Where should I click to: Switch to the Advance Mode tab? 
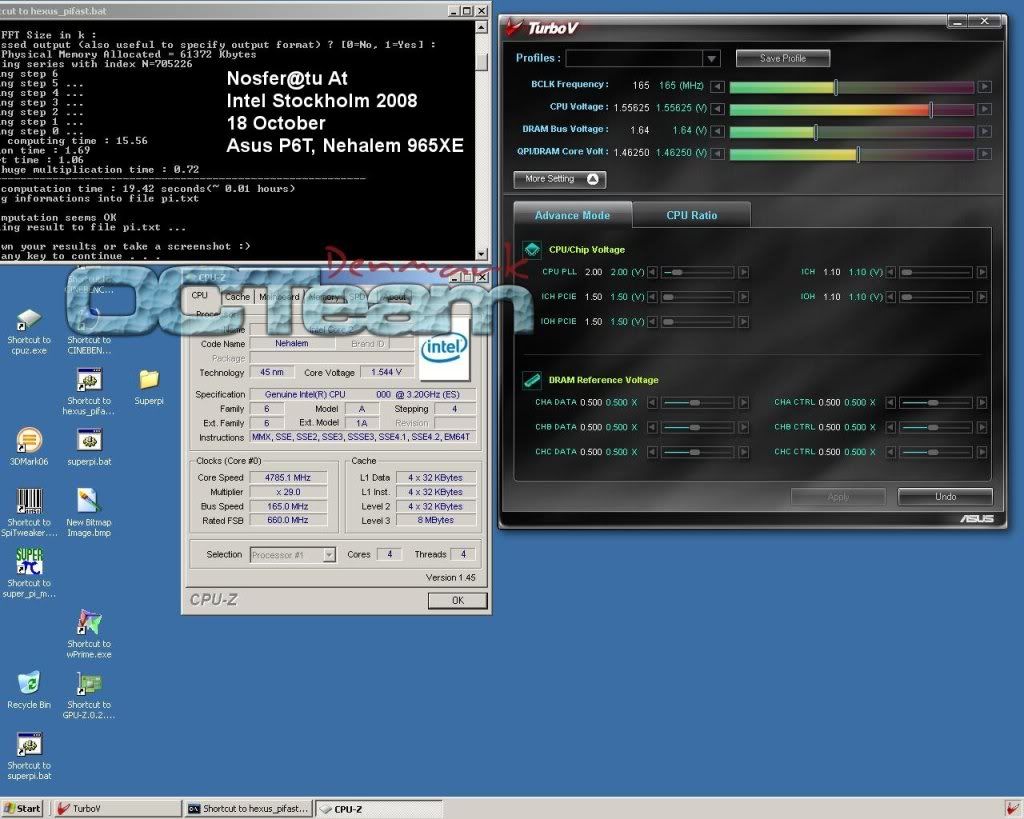[x=573, y=215]
